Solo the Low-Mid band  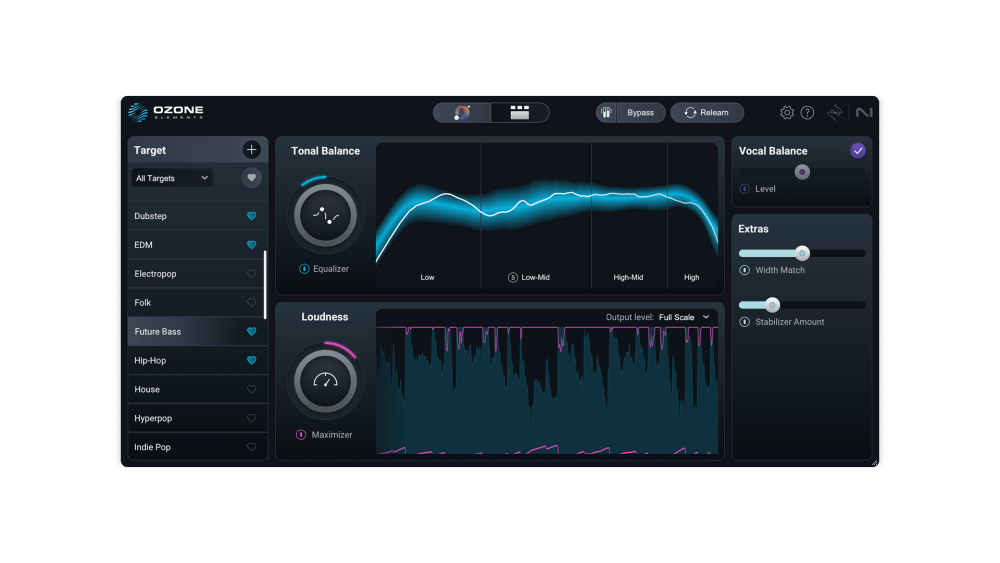click(513, 277)
